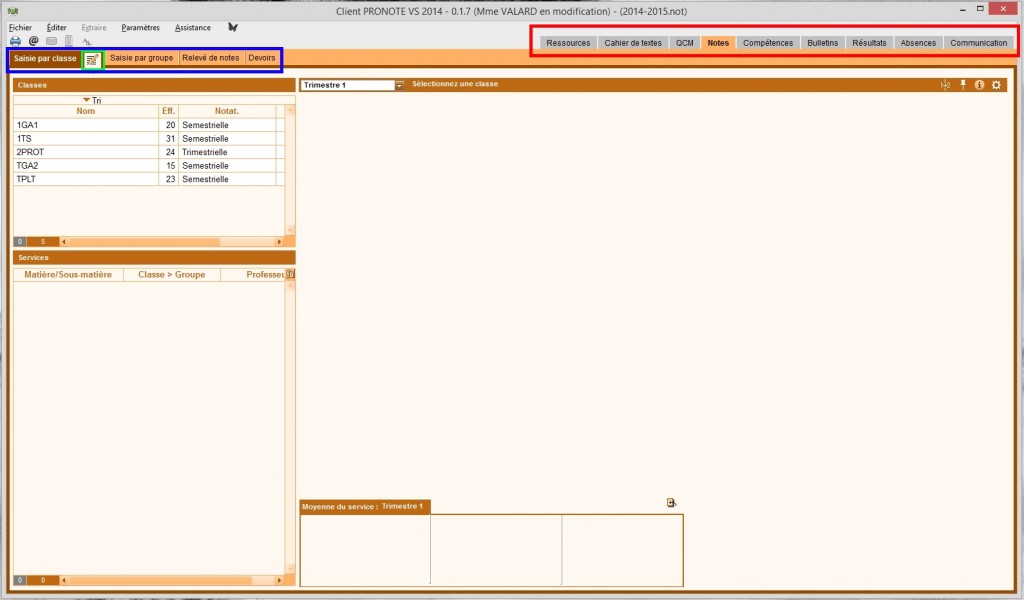Image resolution: width=1024 pixels, height=600 pixels.
Task: Click the document icon above the Moyenne table
Action: tap(672, 503)
